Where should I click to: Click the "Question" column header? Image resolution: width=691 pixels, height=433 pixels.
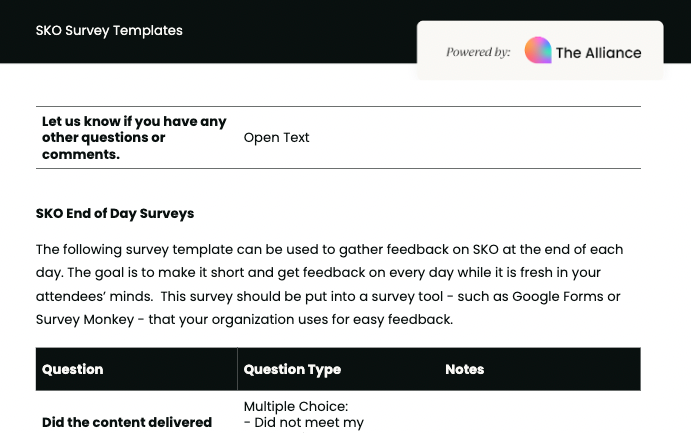73,369
